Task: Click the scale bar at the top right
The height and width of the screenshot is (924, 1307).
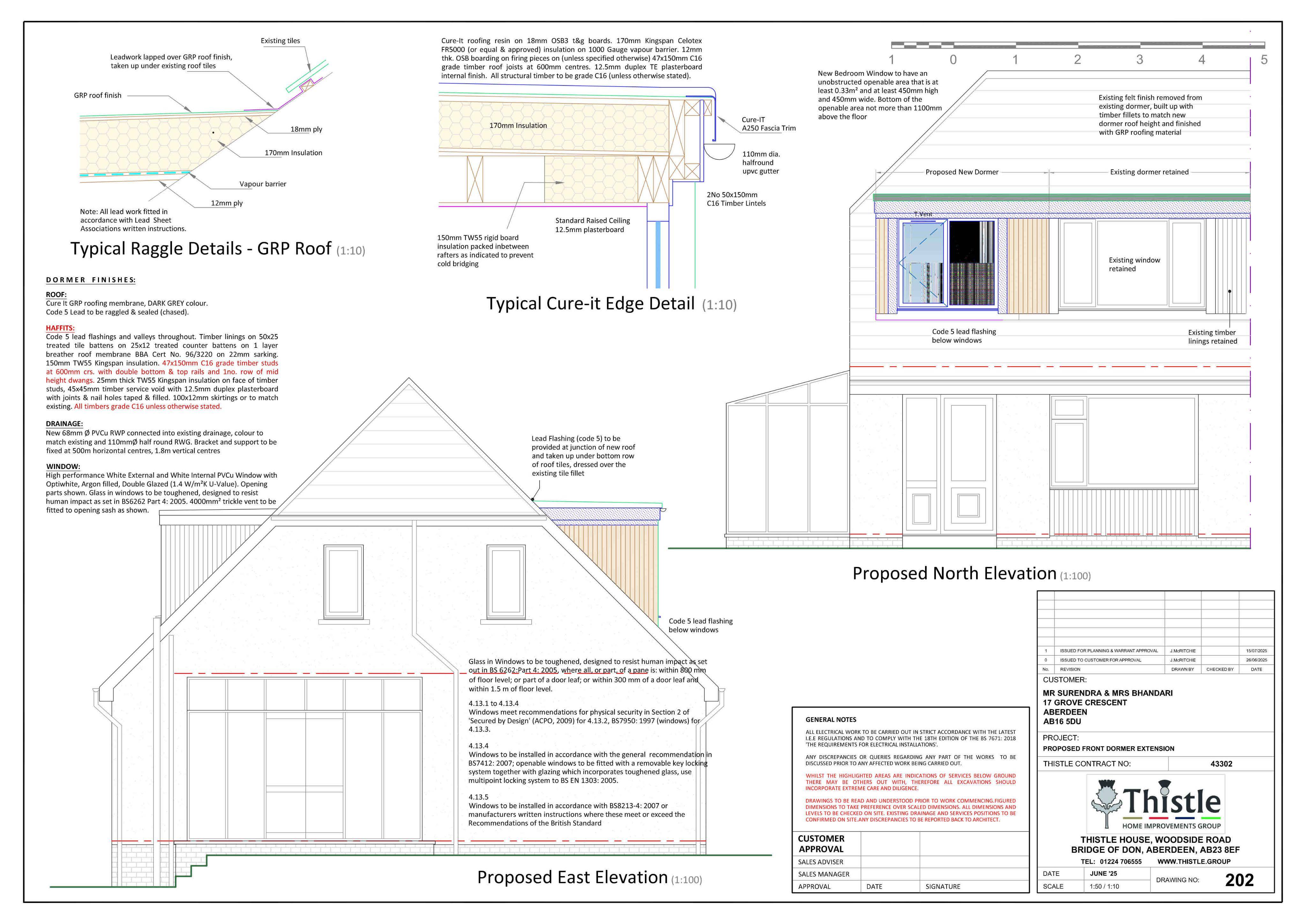Action: point(1078,45)
